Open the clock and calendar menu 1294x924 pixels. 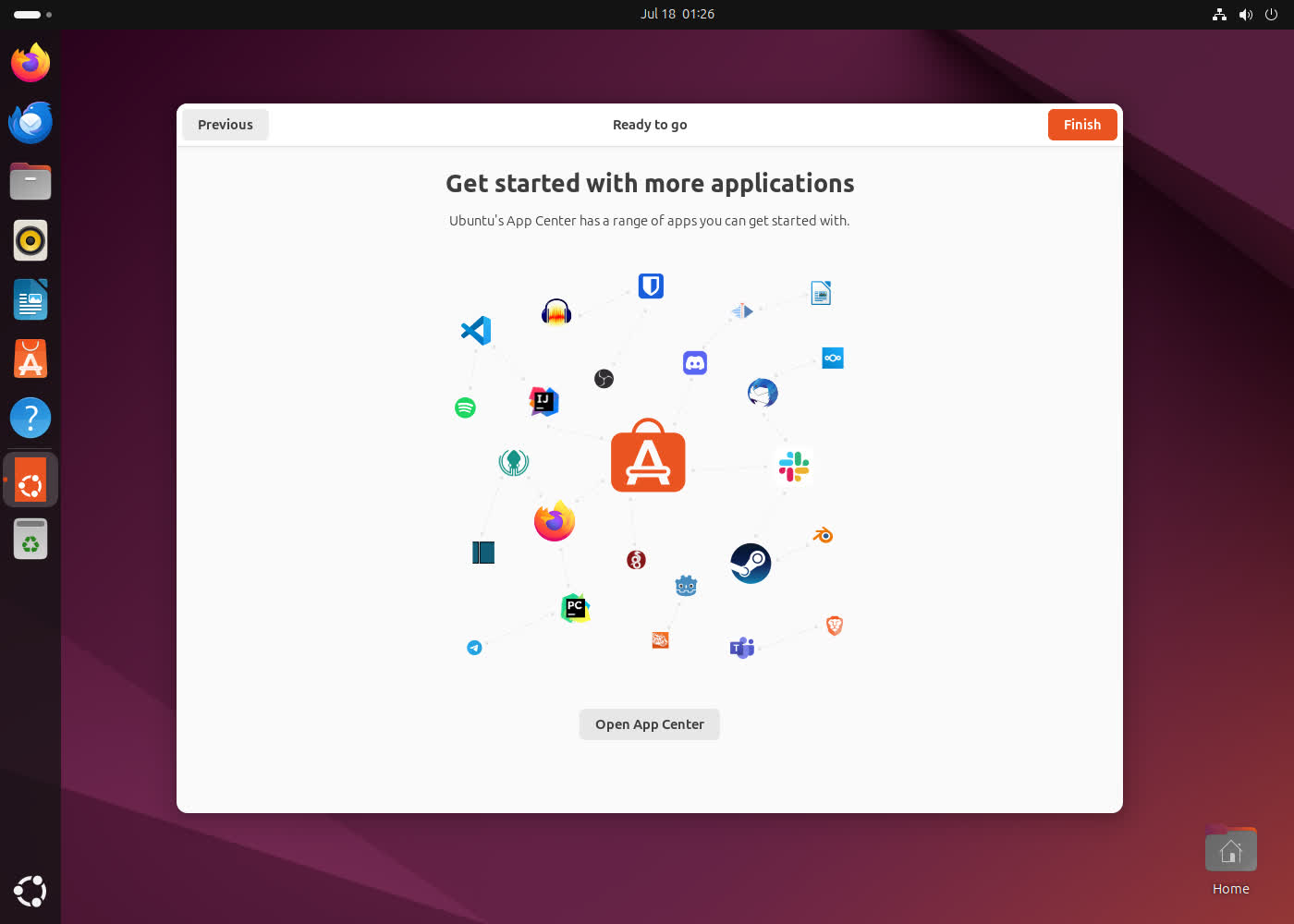(x=678, y=14)
